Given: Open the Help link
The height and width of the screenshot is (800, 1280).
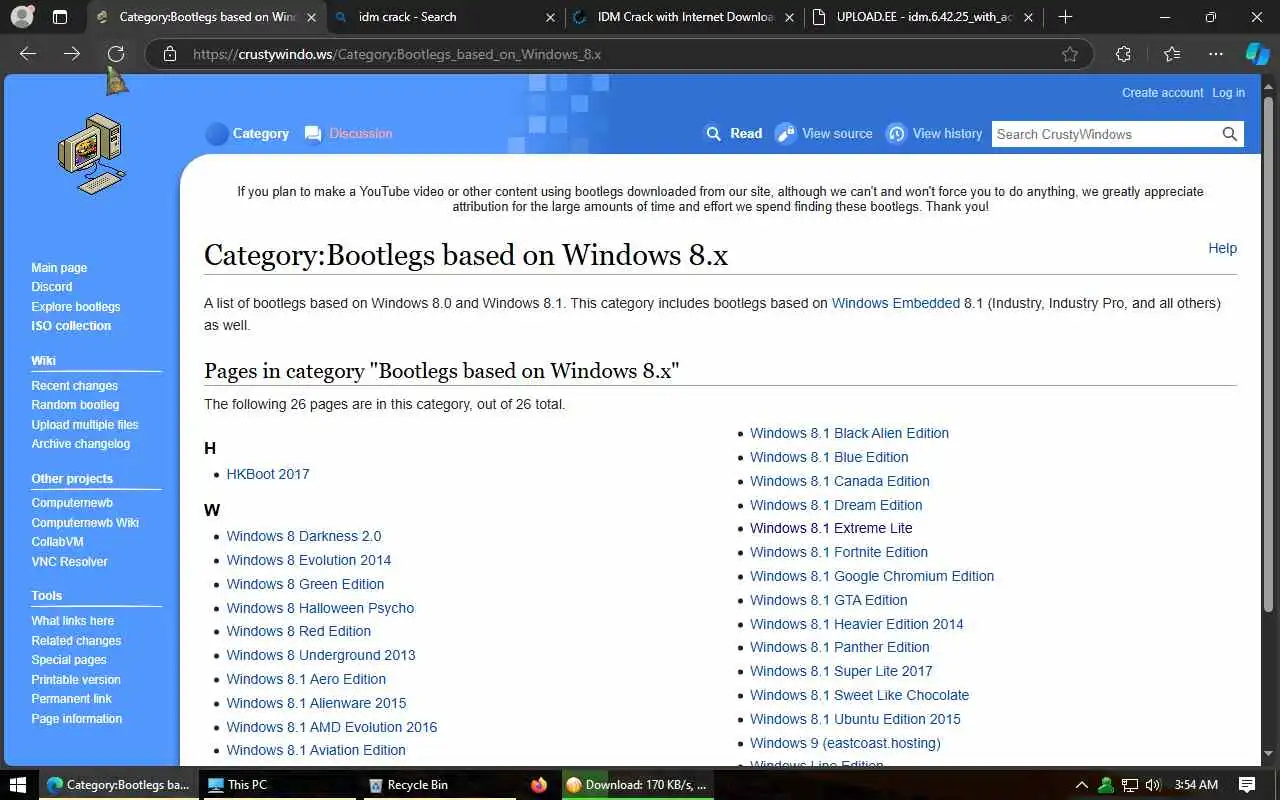Looking at the screenshot, I should pos(1222,248).
